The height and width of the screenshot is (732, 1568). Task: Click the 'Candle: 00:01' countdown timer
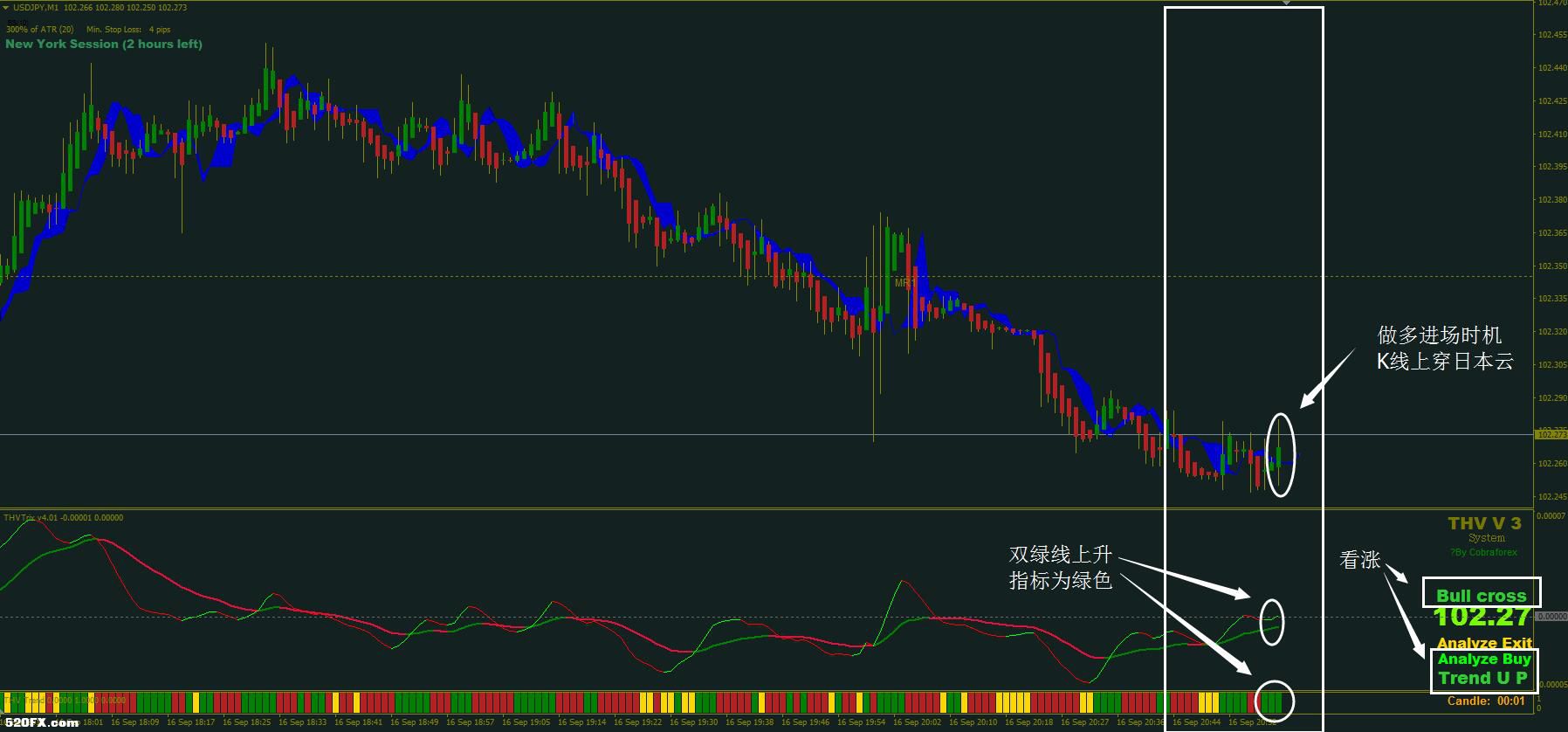click(x=1486, y=701)
